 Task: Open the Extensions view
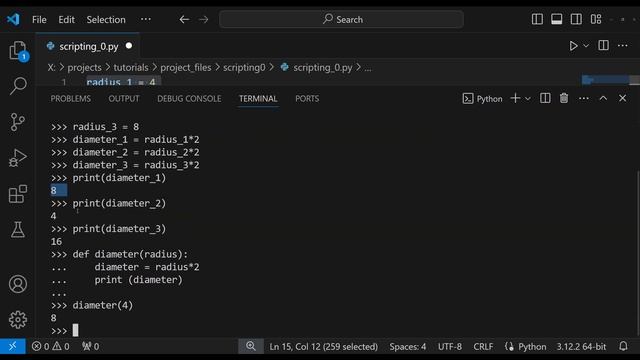tap(18, 194)
